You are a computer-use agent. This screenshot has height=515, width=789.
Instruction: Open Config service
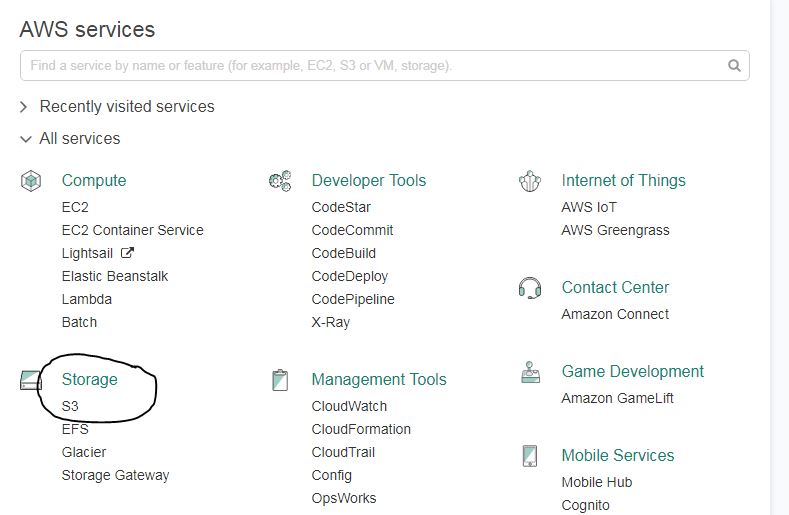click(332, 475)
